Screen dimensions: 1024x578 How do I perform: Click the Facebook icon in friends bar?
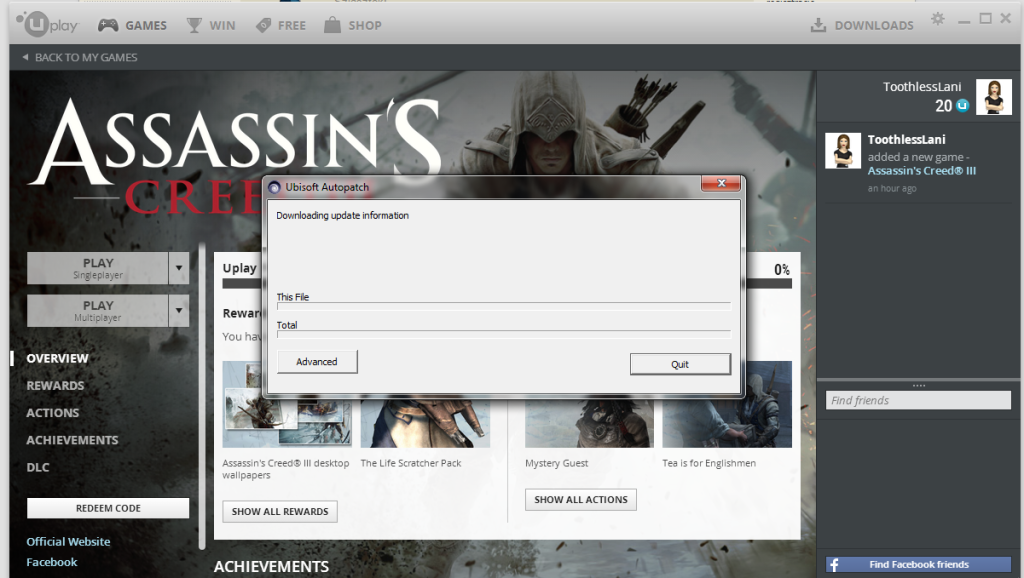[x=835, y=565]
